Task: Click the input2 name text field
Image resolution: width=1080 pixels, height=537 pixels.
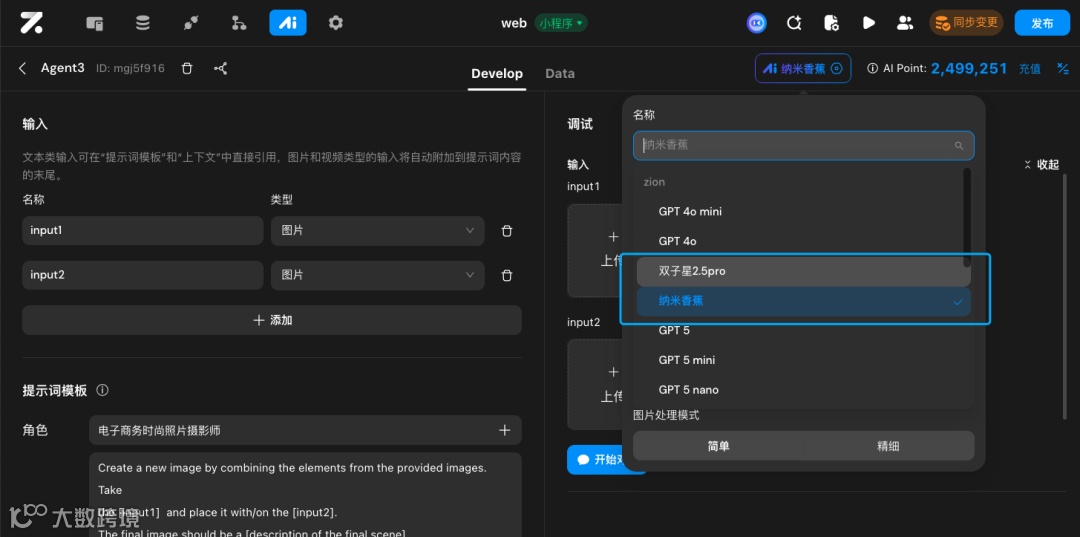Action: click(x=143, y=275)
